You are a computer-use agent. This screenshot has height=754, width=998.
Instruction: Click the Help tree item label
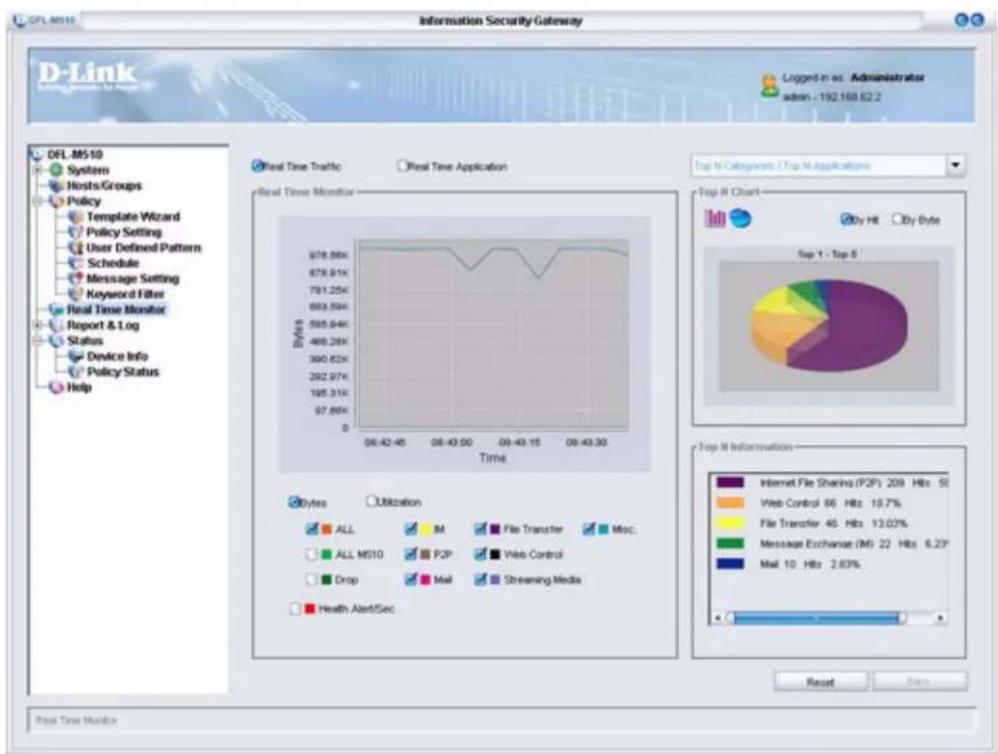tap(80, 387)
